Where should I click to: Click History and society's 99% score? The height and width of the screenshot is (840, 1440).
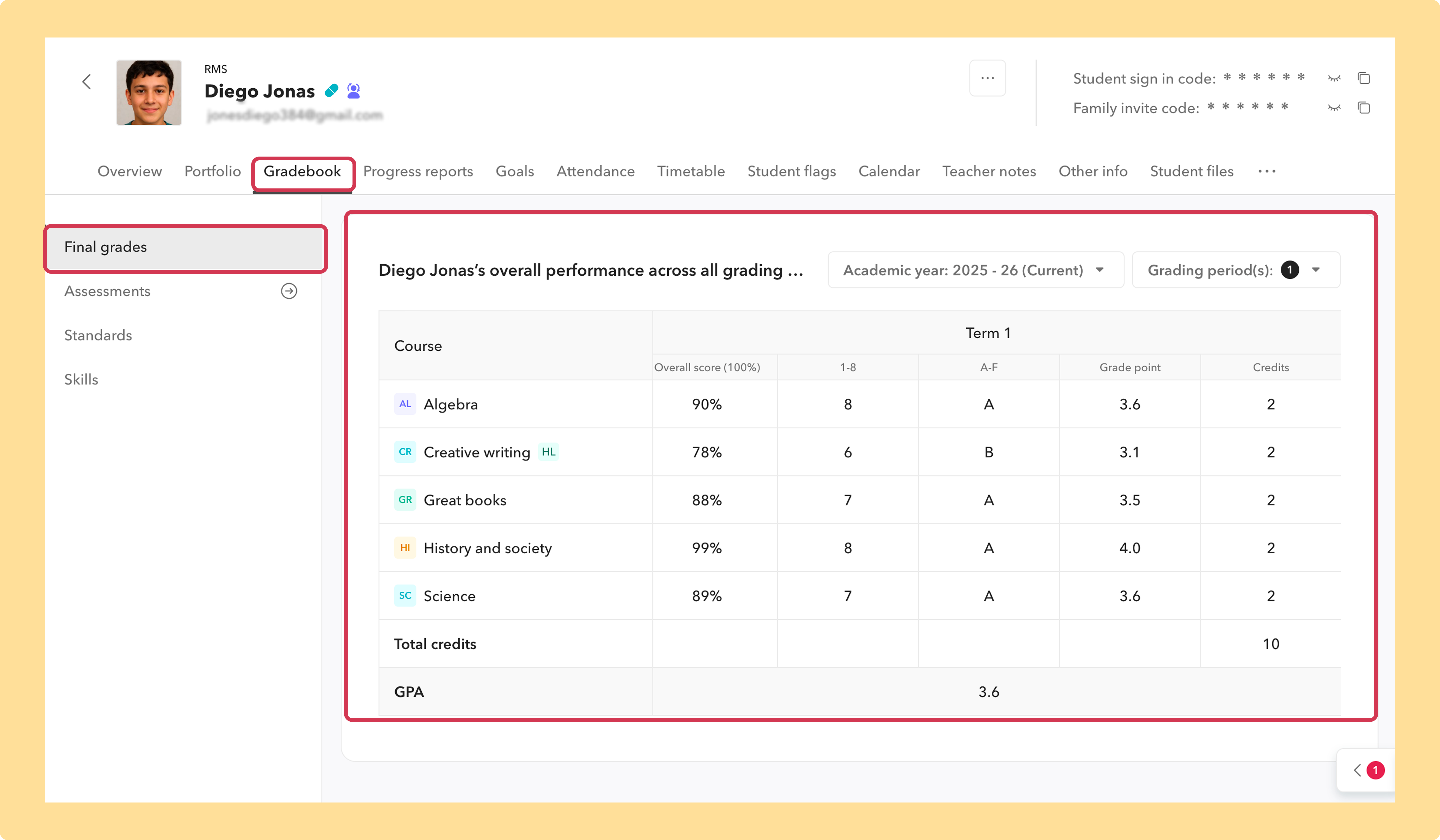(707, 549)
